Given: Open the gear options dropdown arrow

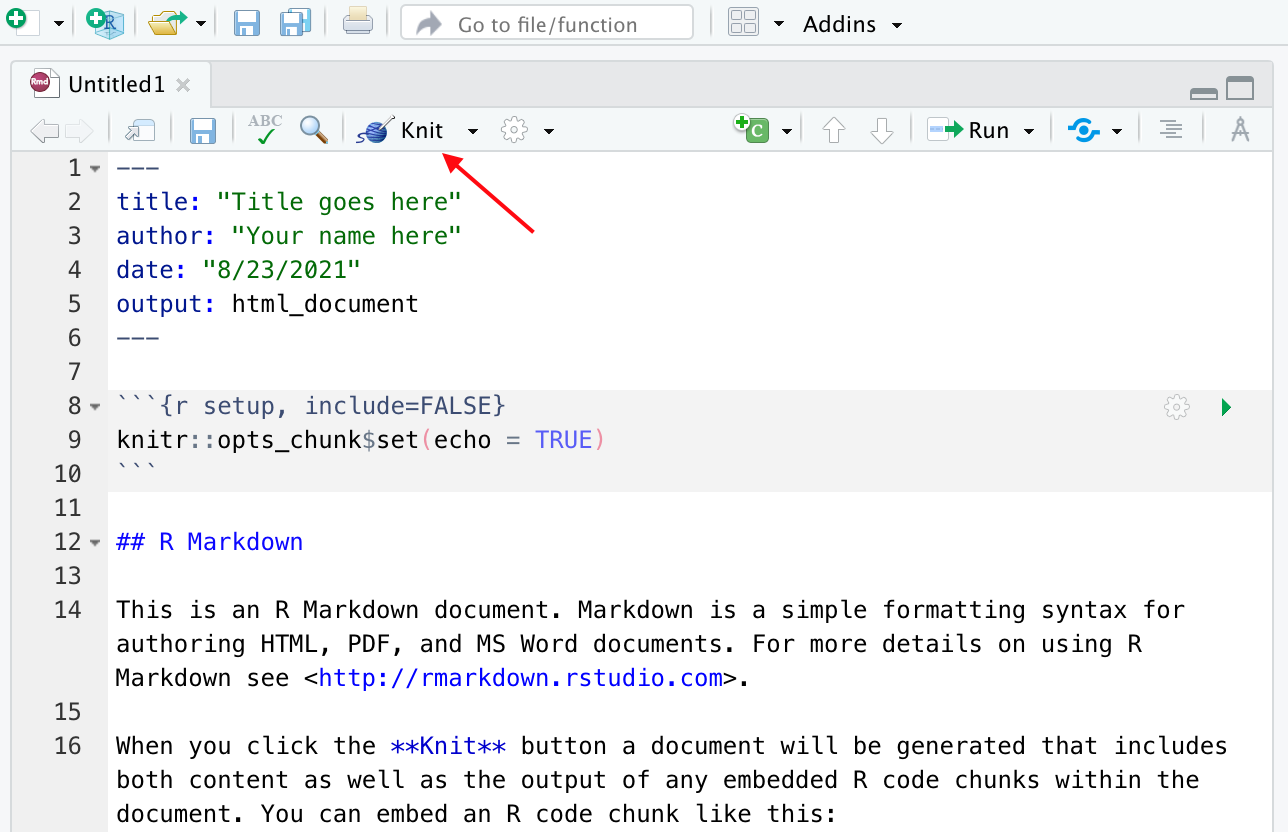Looking at the screenshot, I should tap(549, 131).
